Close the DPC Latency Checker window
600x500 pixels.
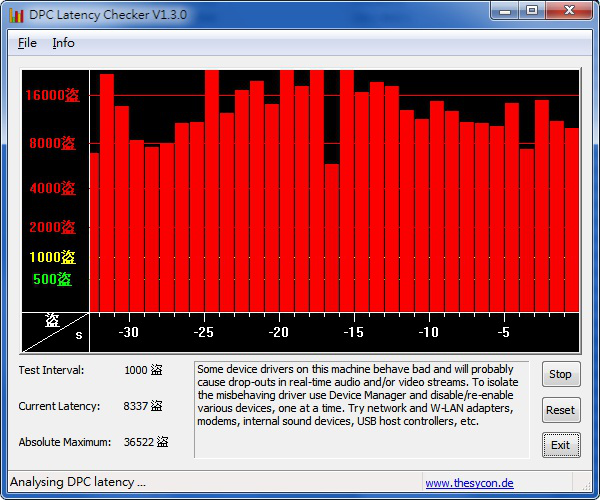[x=569, y=11]
